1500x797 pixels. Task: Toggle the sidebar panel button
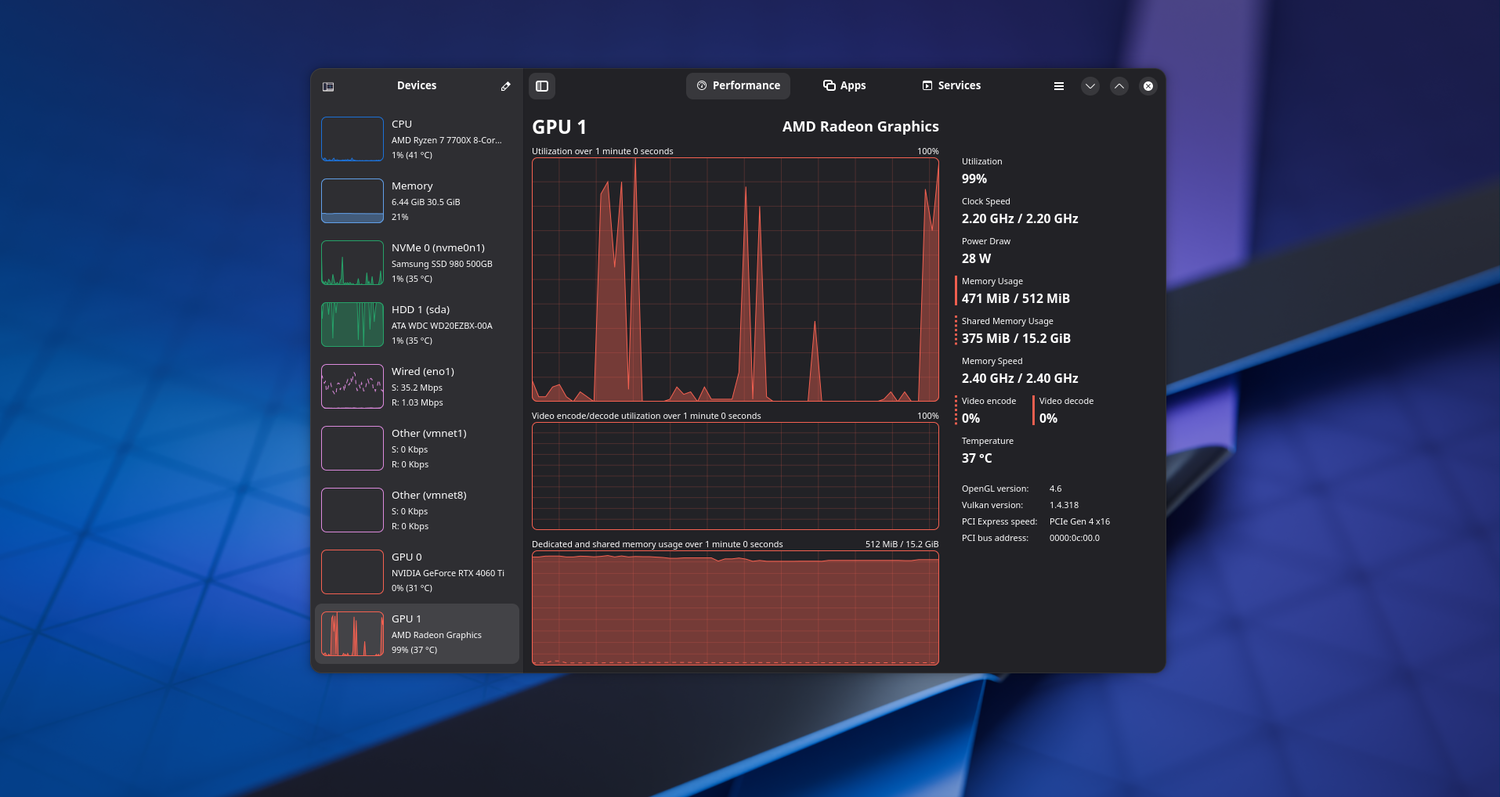(542, 86)
